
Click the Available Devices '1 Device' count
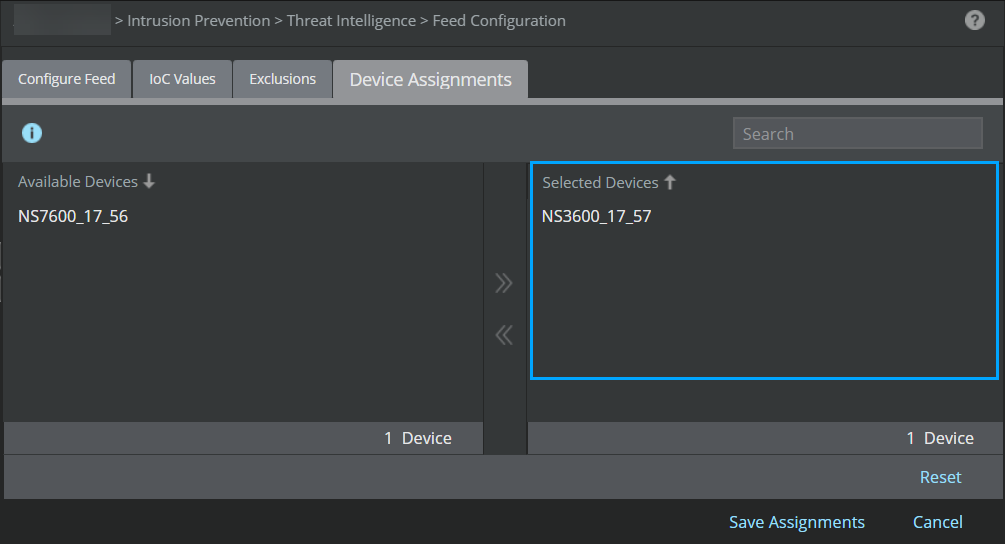[418, 438]
